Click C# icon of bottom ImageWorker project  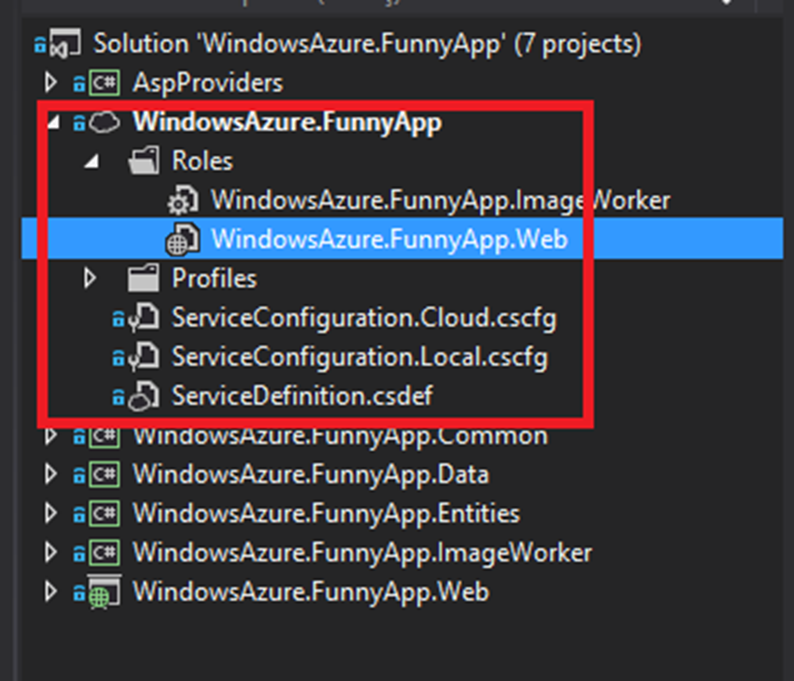click(105, 552)
